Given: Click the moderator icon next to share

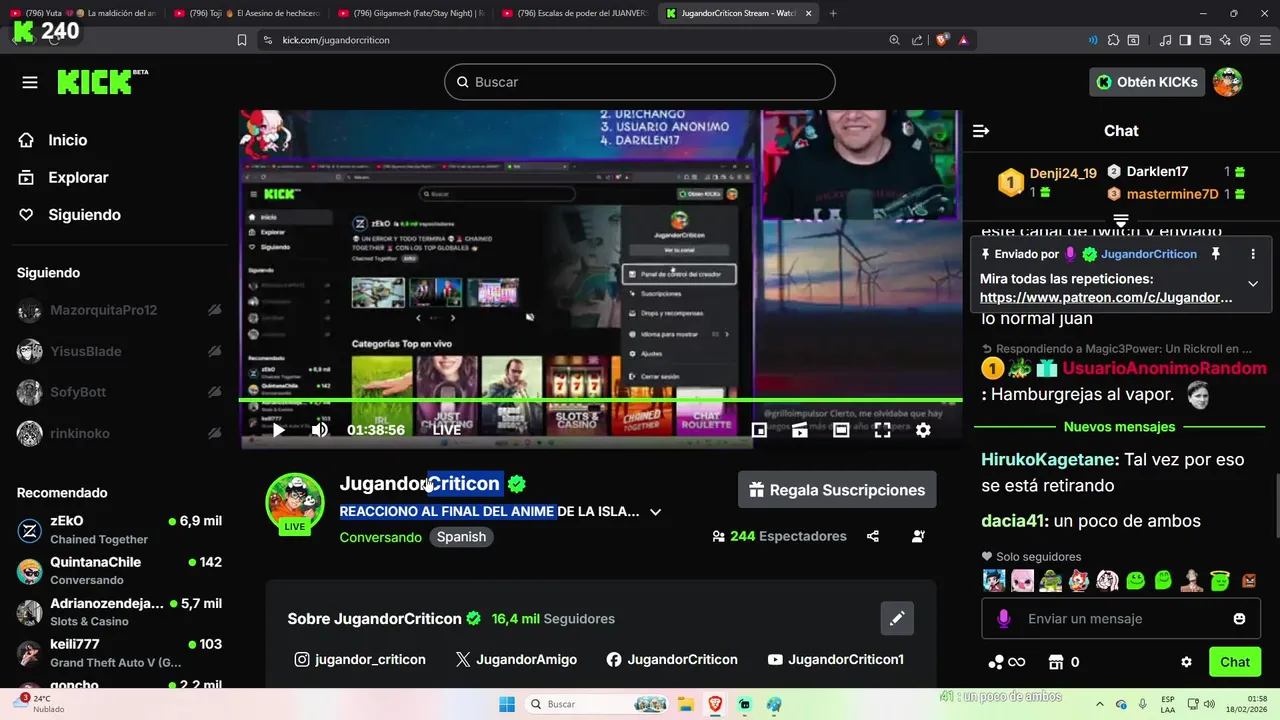Looking at the screenshot, I should coord(918,536).
